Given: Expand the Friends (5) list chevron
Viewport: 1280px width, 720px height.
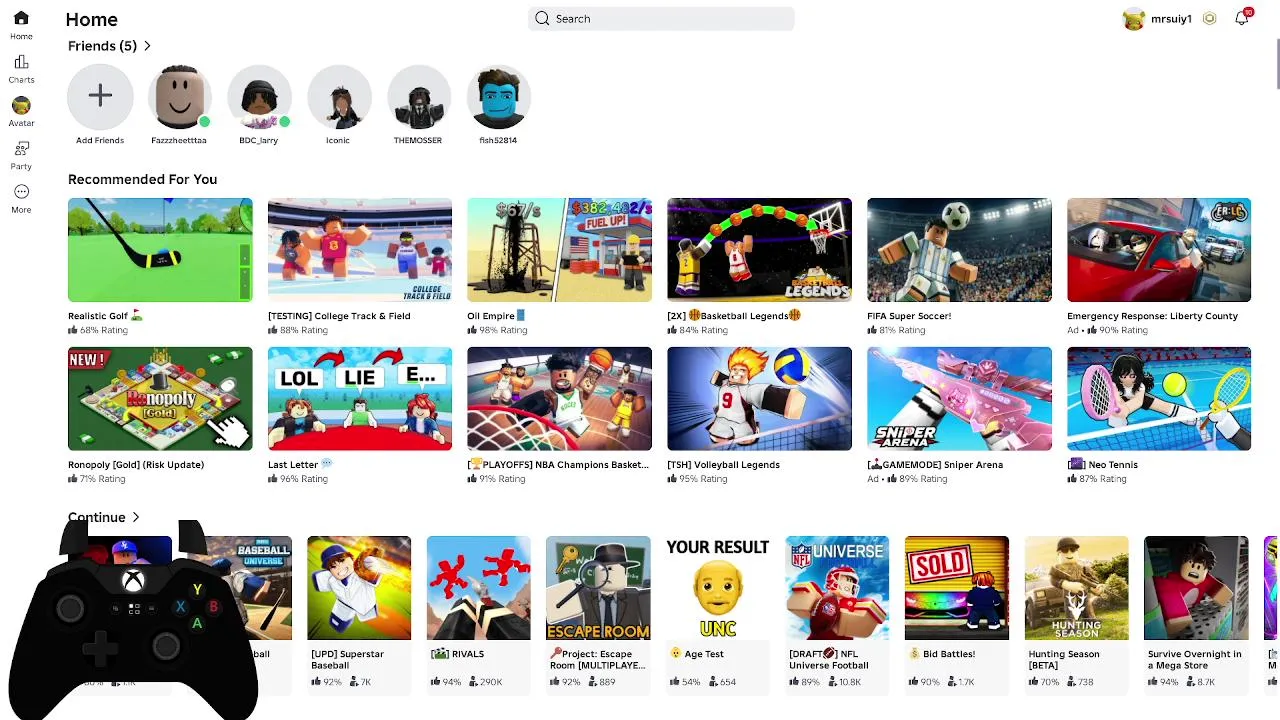Looking at the screenshot, I should click(x=147, y=46).
